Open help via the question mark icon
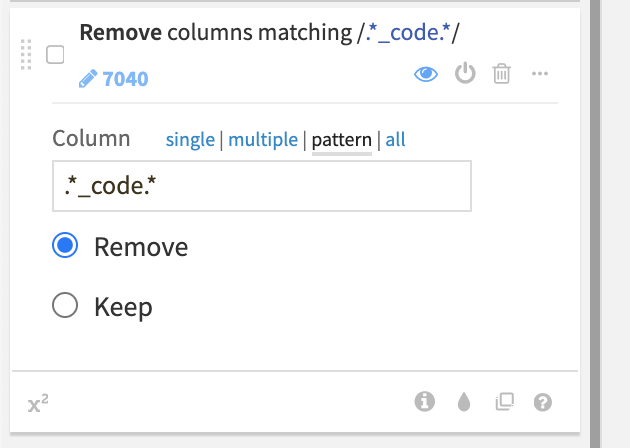The height and width of the screenshot is (448, 630). click(x=543, y=402)
